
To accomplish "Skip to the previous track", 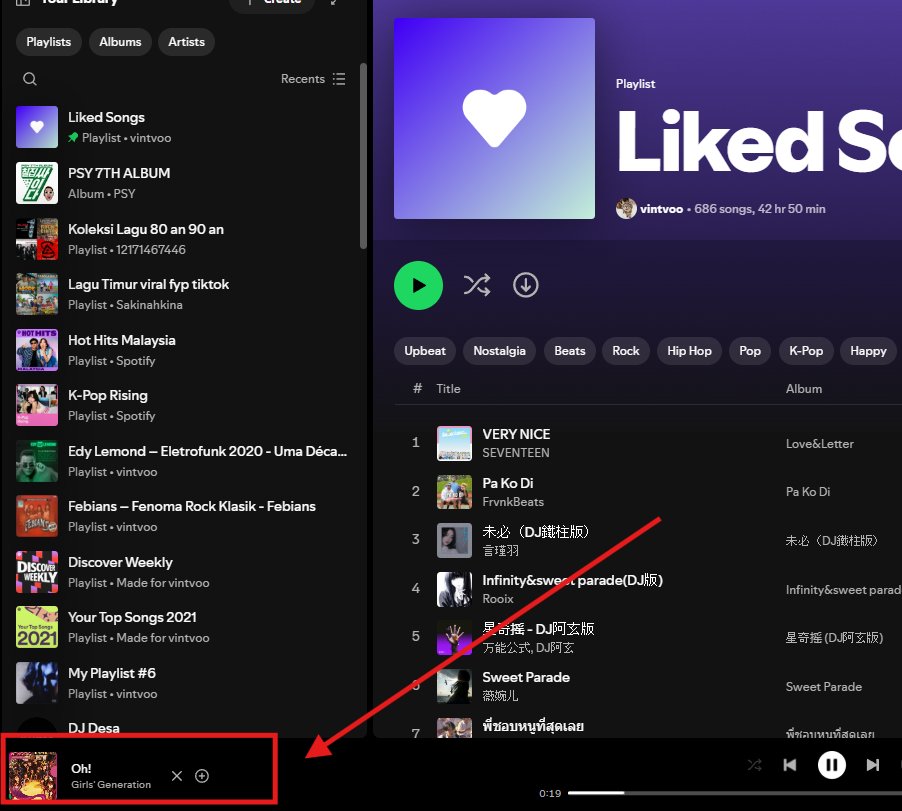I will click(790, 764).
